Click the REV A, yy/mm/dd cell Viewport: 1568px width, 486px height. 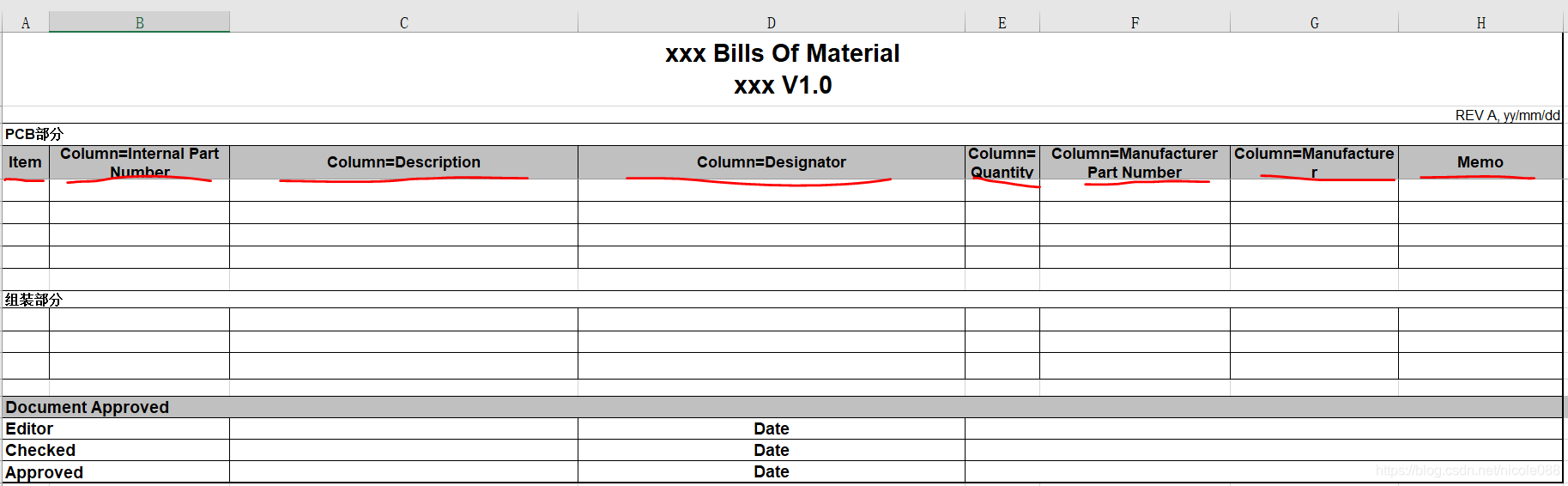tap(1507, 115)
